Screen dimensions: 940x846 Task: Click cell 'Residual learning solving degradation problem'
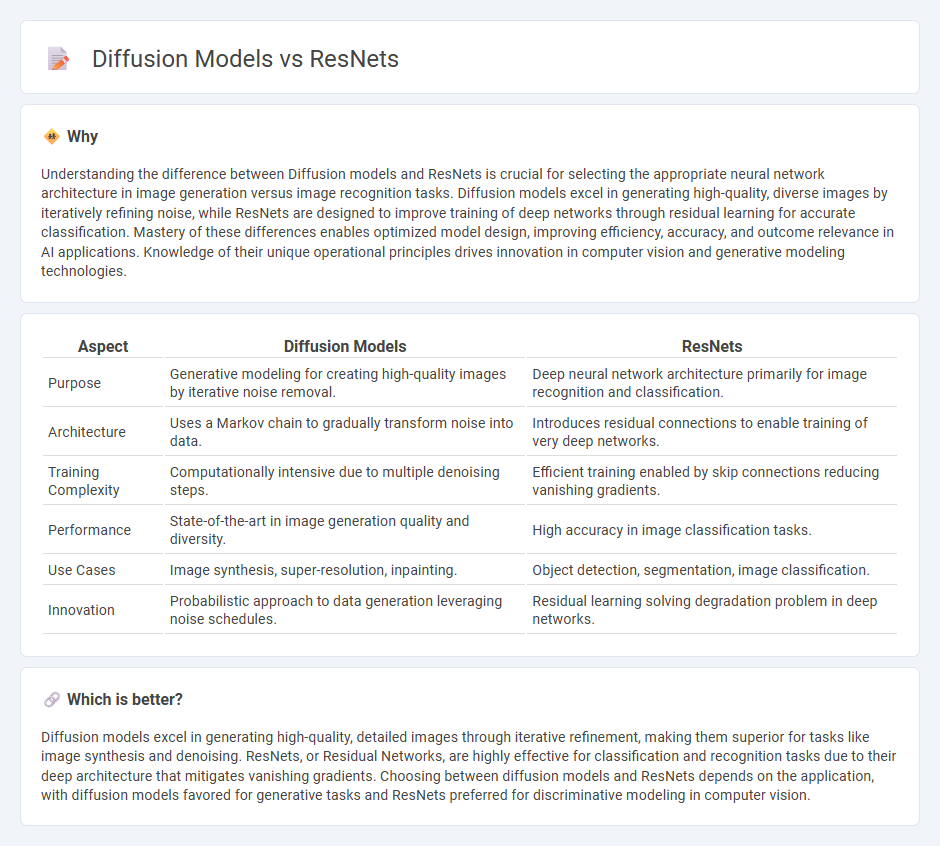712,610
